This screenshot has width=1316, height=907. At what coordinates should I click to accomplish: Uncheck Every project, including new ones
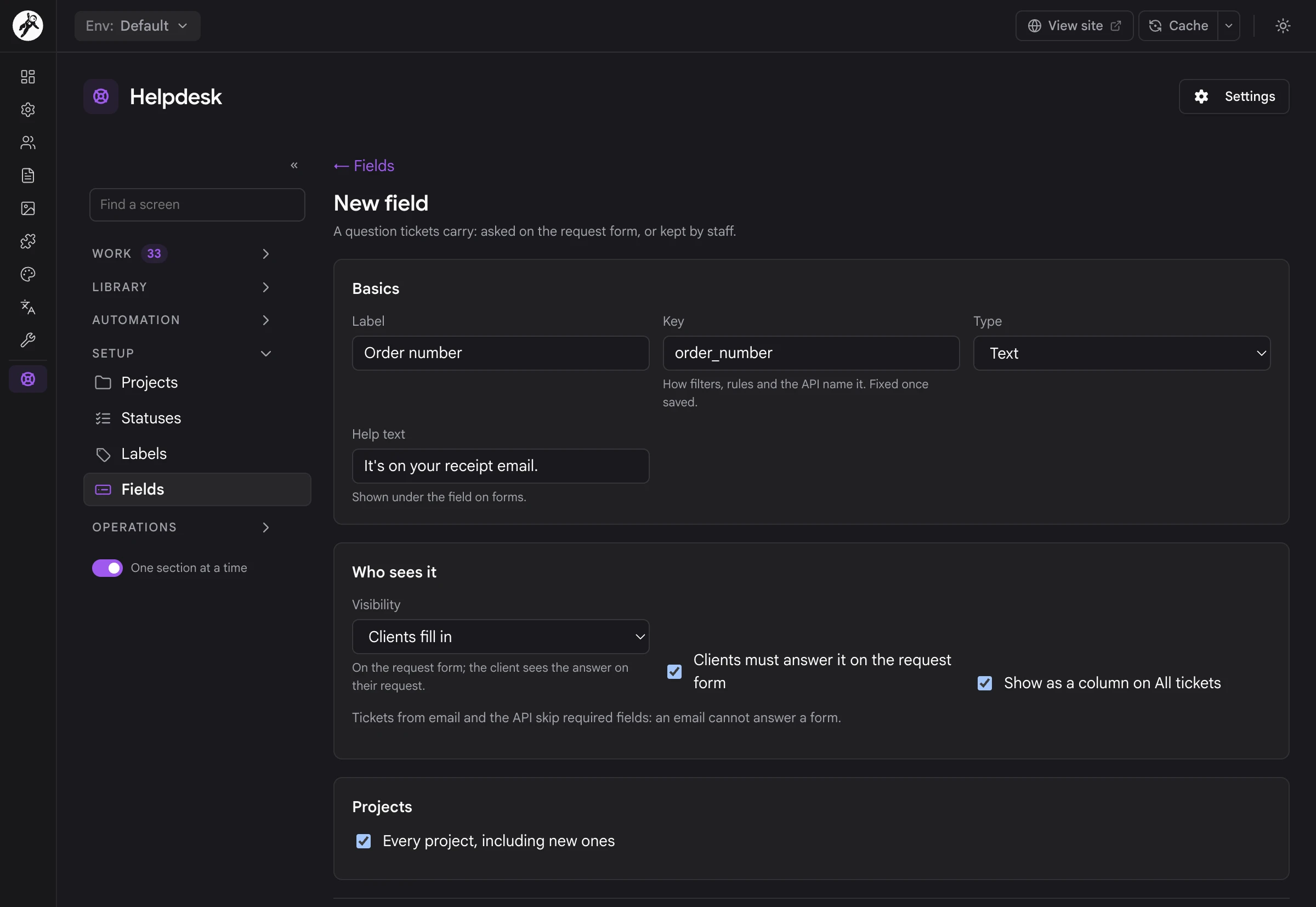364,841
